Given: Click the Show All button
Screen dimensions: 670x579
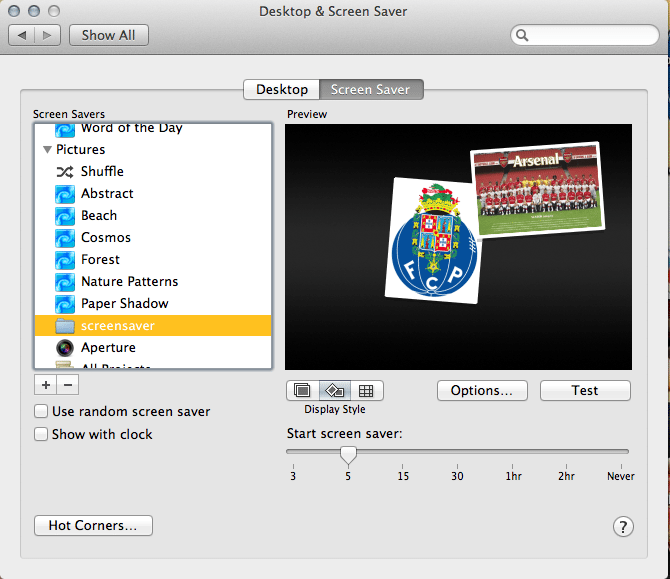Looking at the screenshot, I should coord(109,35).
